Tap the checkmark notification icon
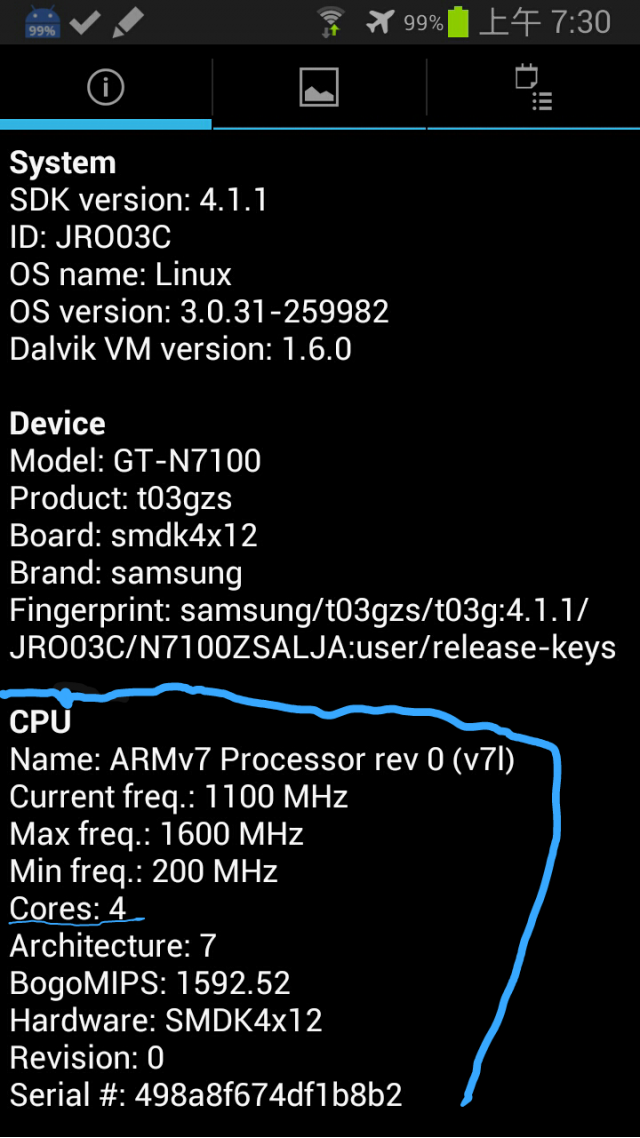 tap(84, 22)
